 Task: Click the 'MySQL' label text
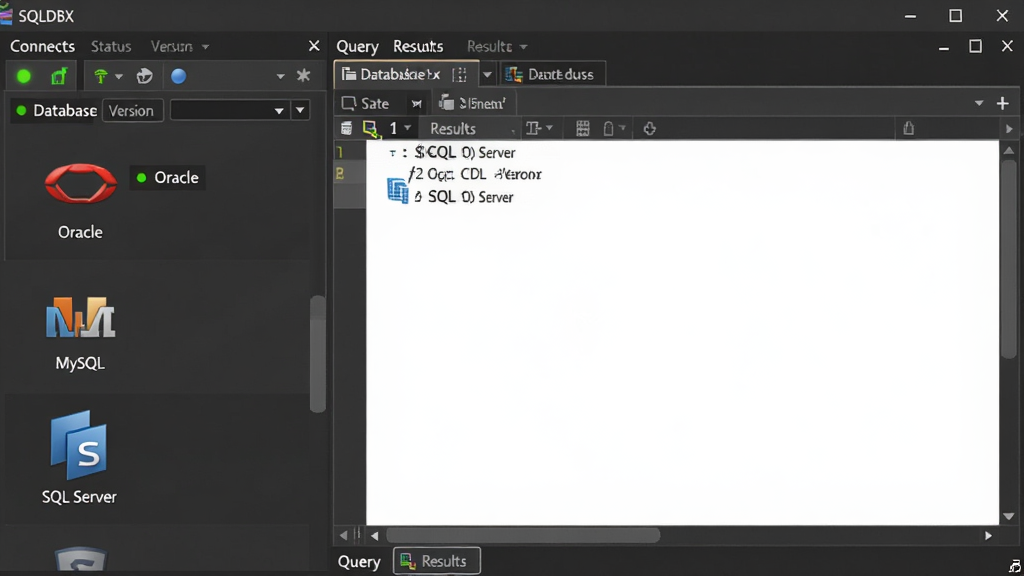pyautogui.click(x=80, y=364)
